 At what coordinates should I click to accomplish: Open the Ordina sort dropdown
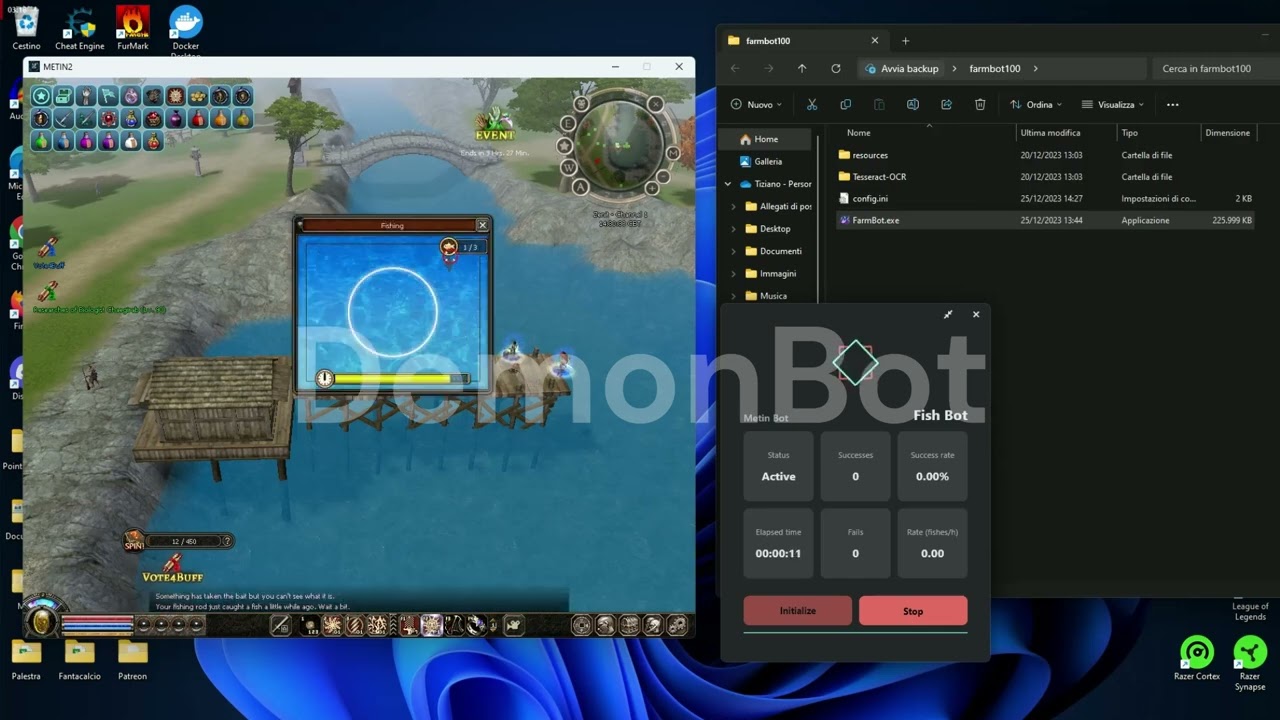(x=1036, y=104)
